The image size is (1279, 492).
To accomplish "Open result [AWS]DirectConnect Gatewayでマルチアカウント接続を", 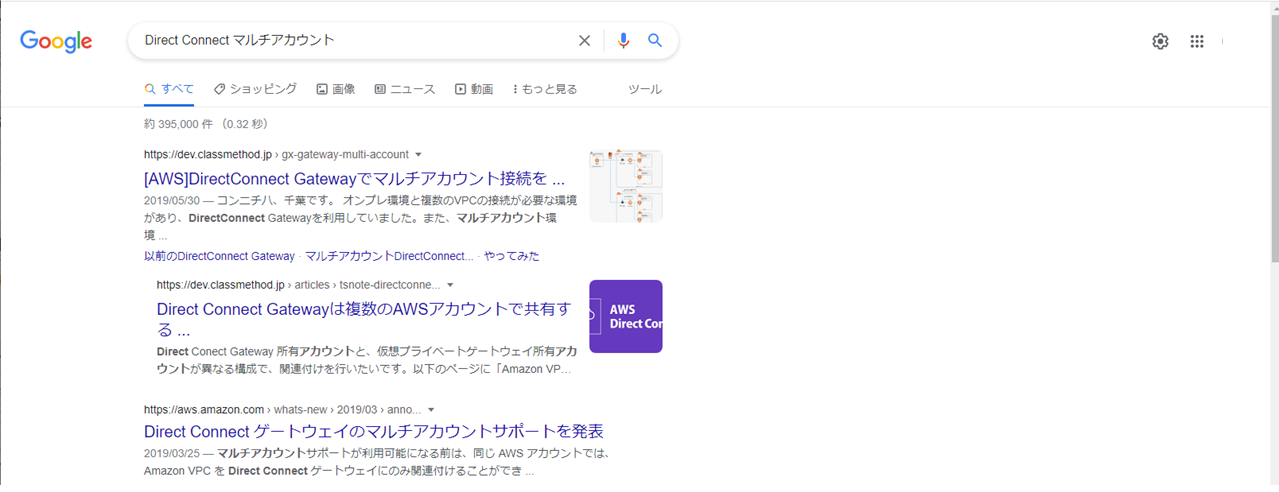I will 355,179.
